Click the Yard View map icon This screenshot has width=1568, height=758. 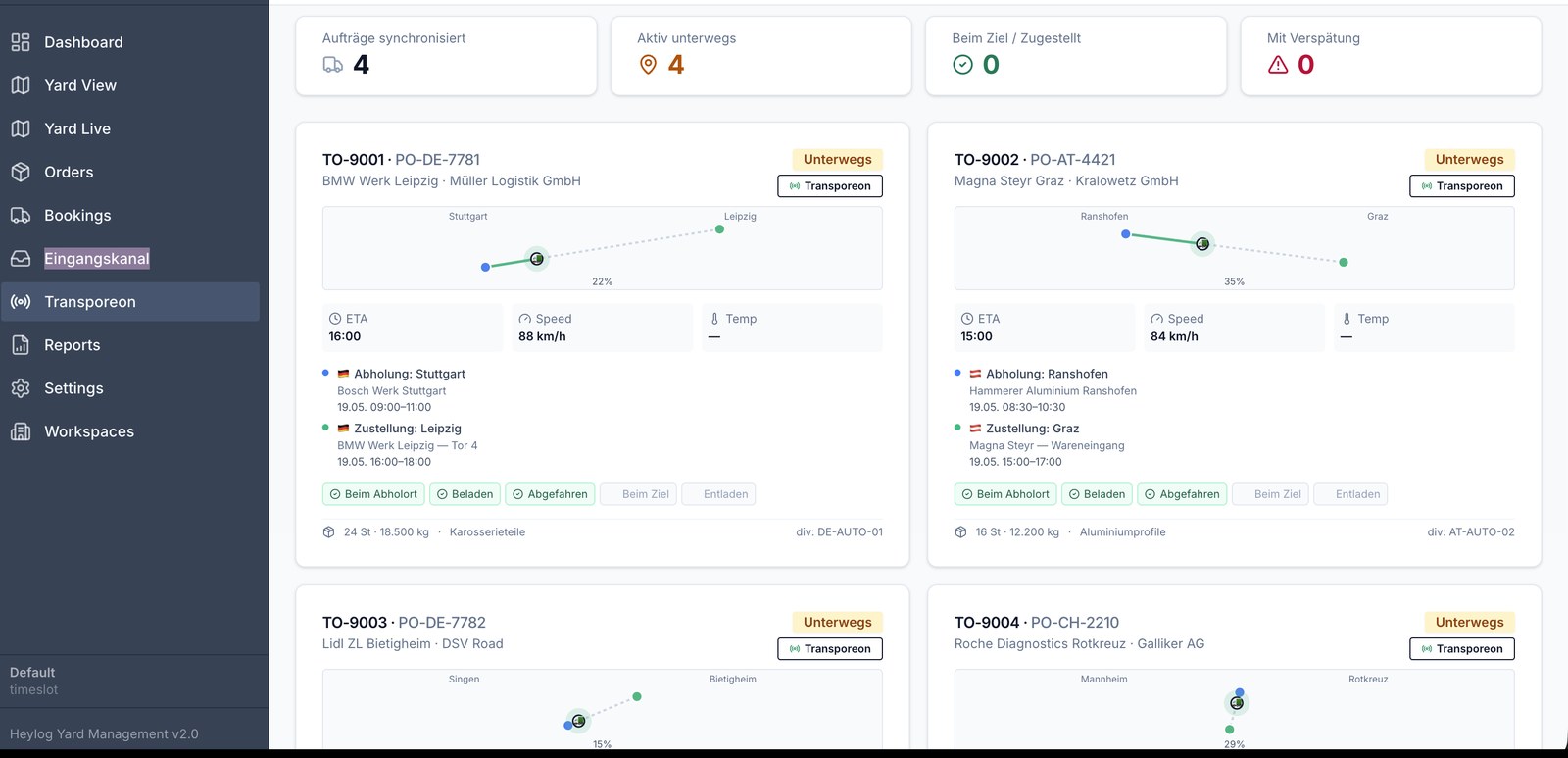21,85
